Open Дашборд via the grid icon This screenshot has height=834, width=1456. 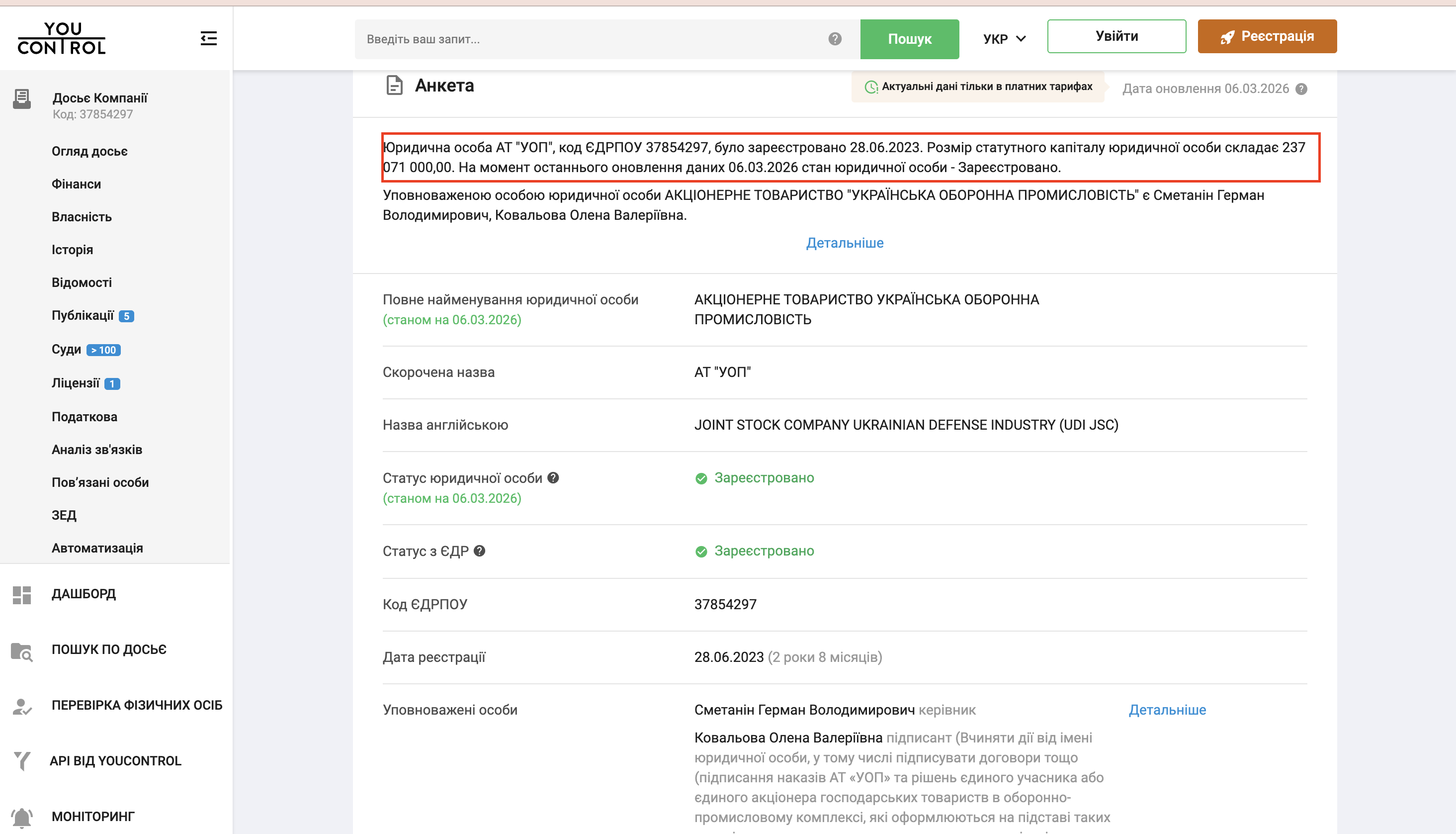coord(22,595)
